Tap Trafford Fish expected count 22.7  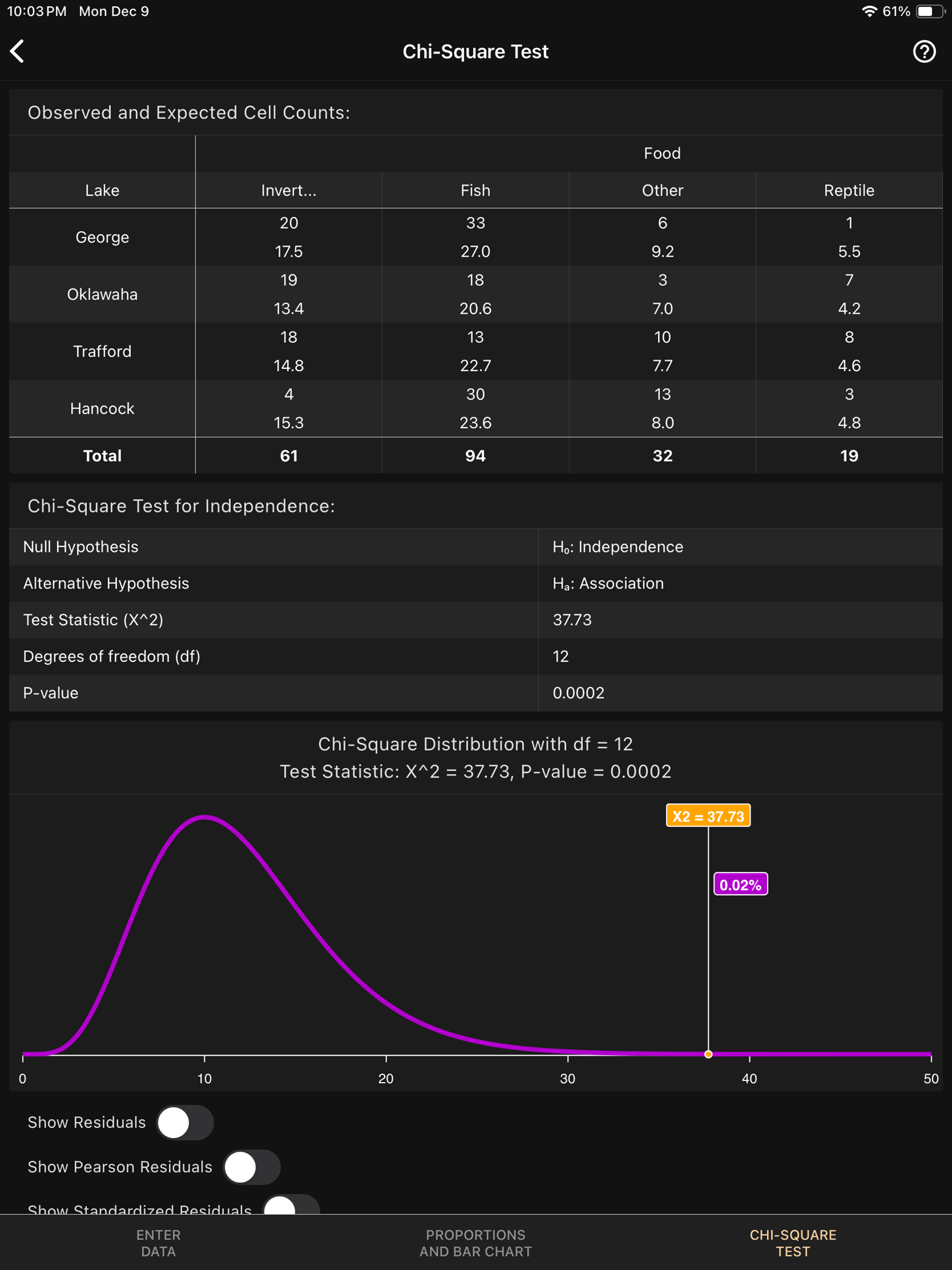(476, 366)
